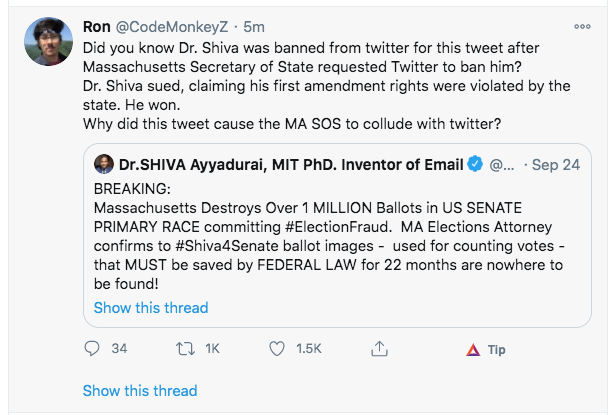This screenshot has width=610, height=415.
Task: Open the Ron display name link
Action: [x=97, y=27]
